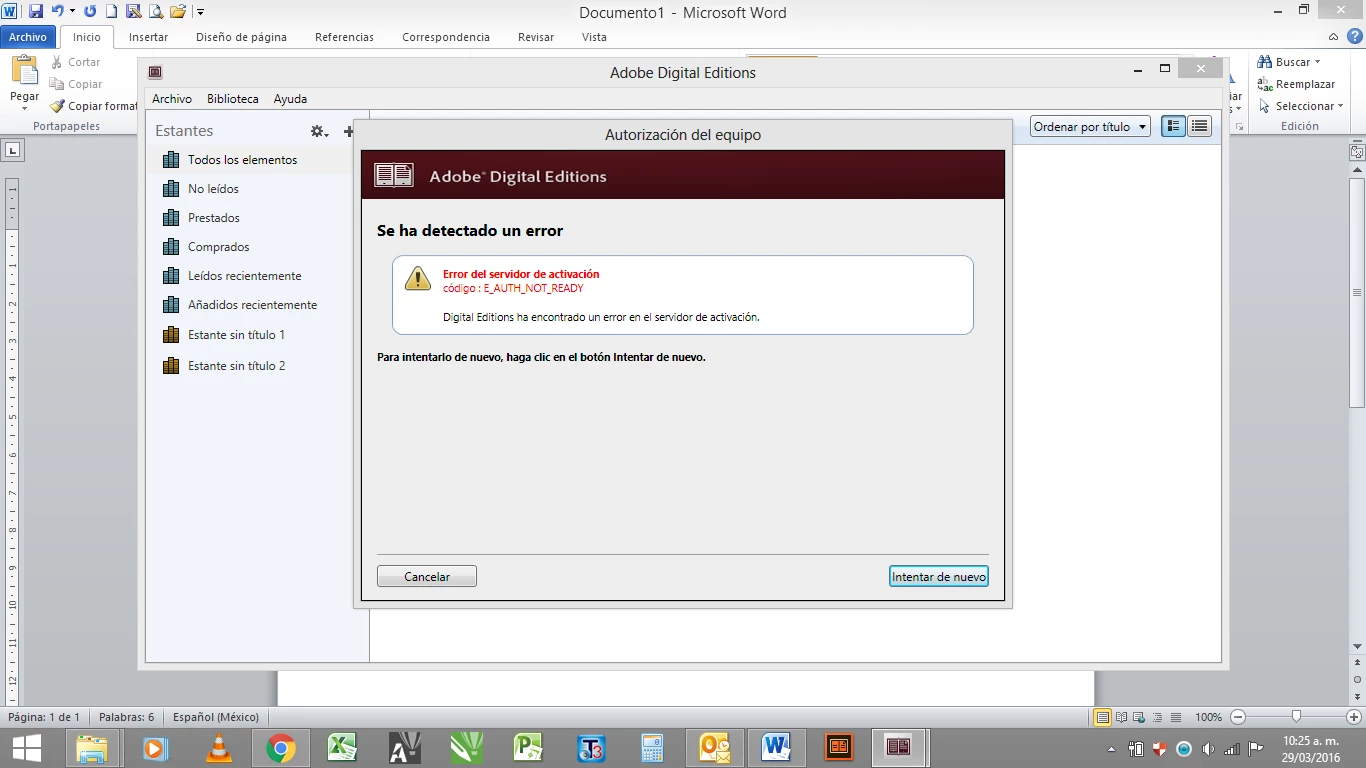Open Outlook from taskbar
1366x768 pixels.
click(x=715, y=748)
